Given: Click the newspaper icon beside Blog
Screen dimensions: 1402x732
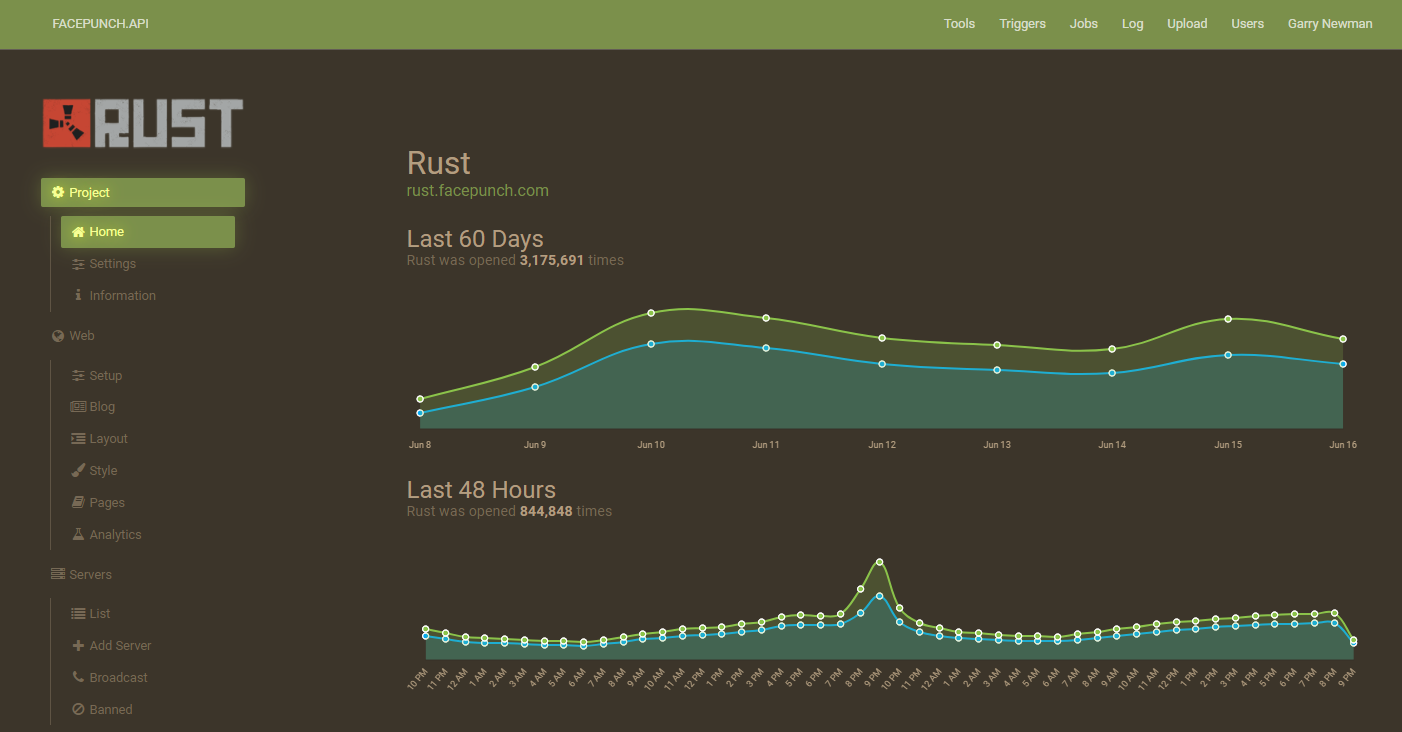Looking at the screenshot, I should [x=79, y=407].
